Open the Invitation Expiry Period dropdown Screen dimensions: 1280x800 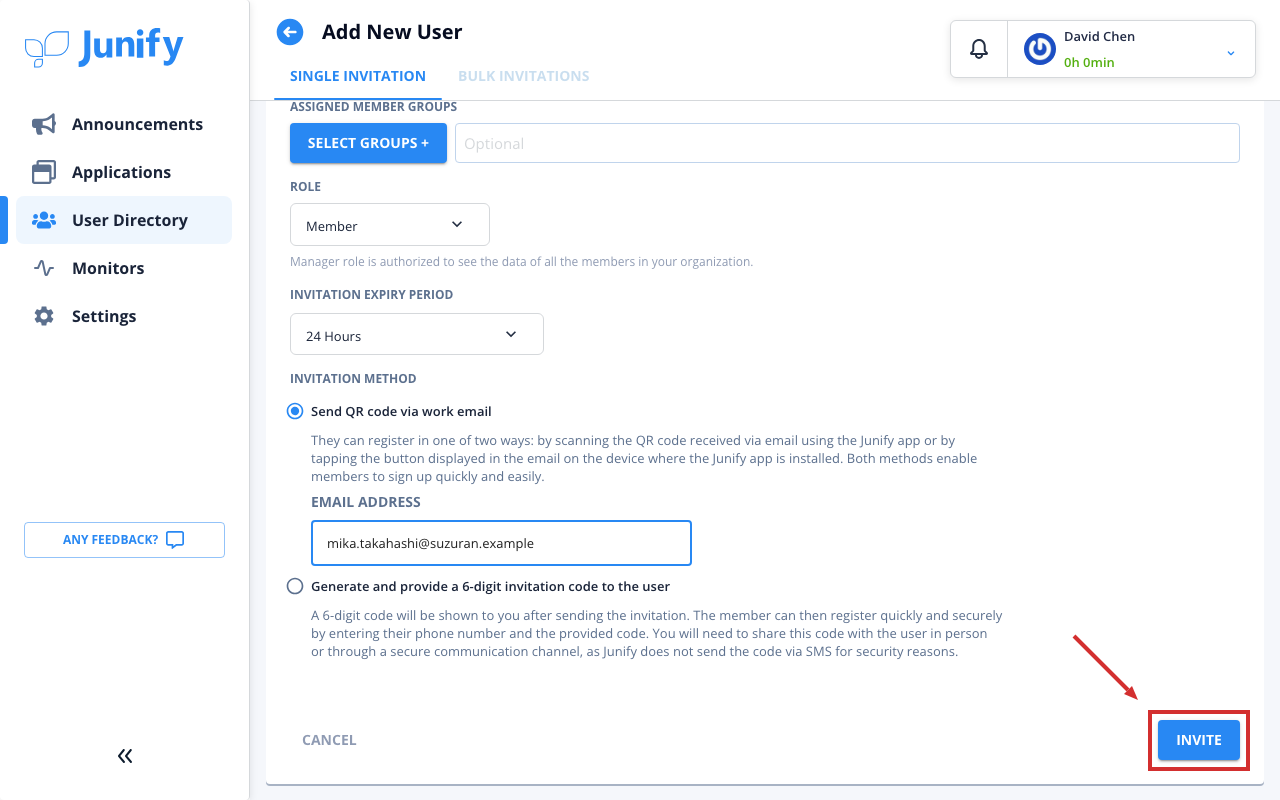(417, 334)
